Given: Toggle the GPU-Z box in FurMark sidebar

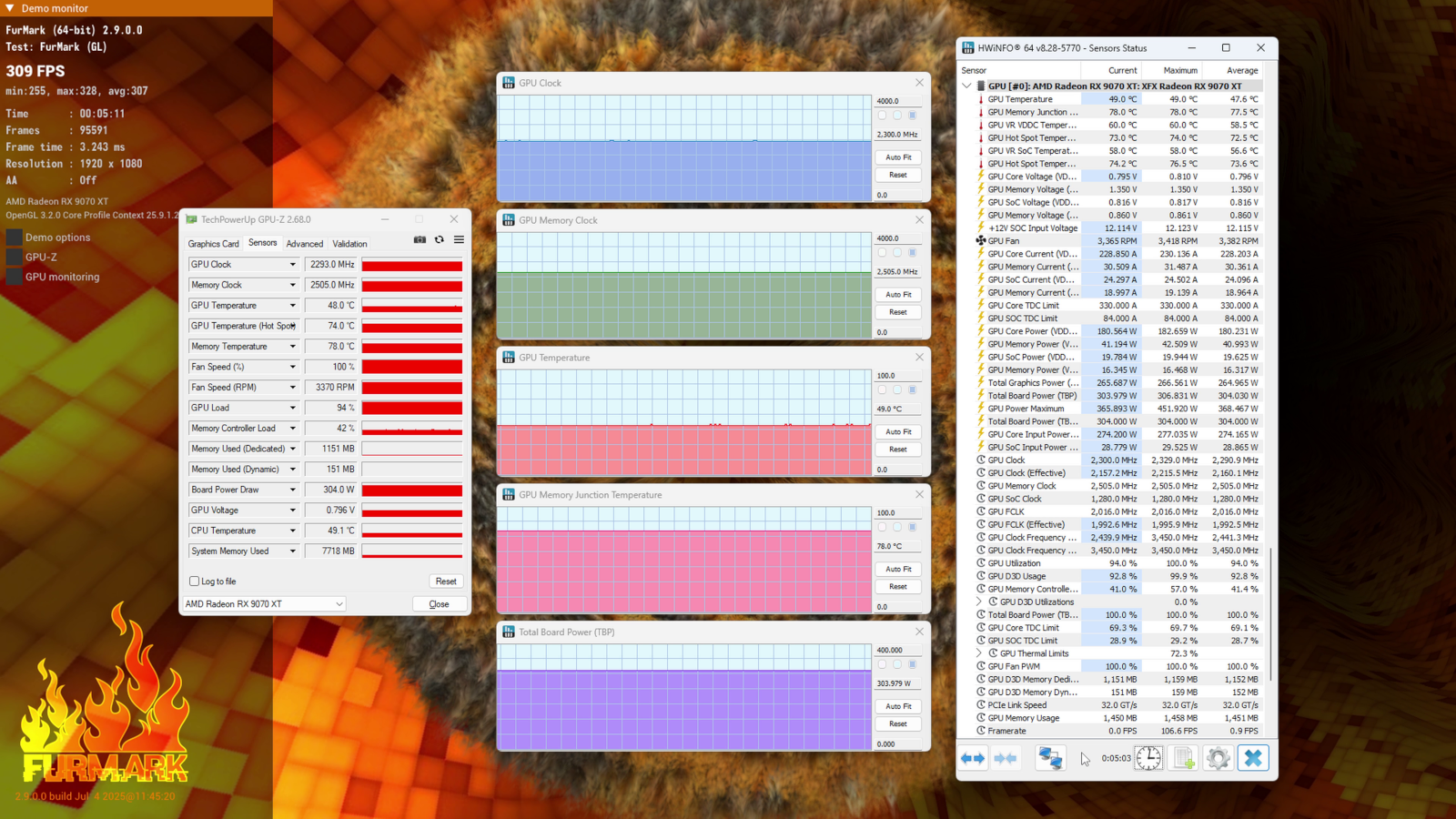Looking at the screenshot, I should point(14,258).
